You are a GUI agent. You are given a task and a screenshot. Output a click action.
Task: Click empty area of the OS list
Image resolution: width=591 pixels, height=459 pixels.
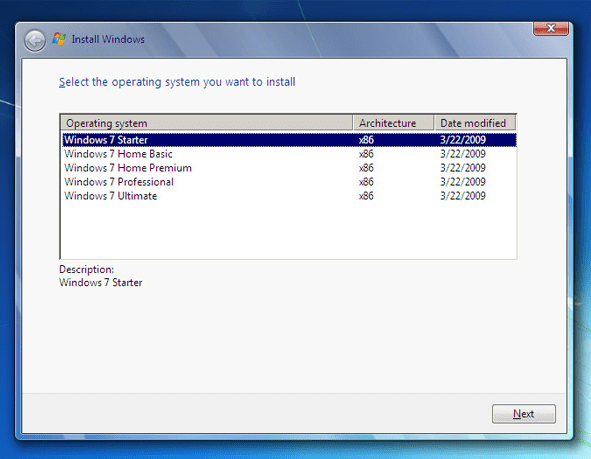[289, 231]
